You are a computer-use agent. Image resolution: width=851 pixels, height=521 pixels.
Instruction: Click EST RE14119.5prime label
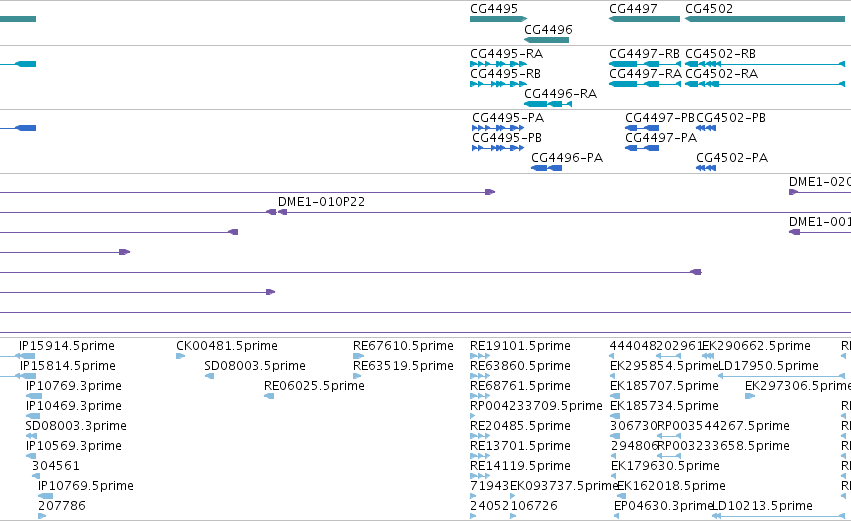click(x=520, y=466)
